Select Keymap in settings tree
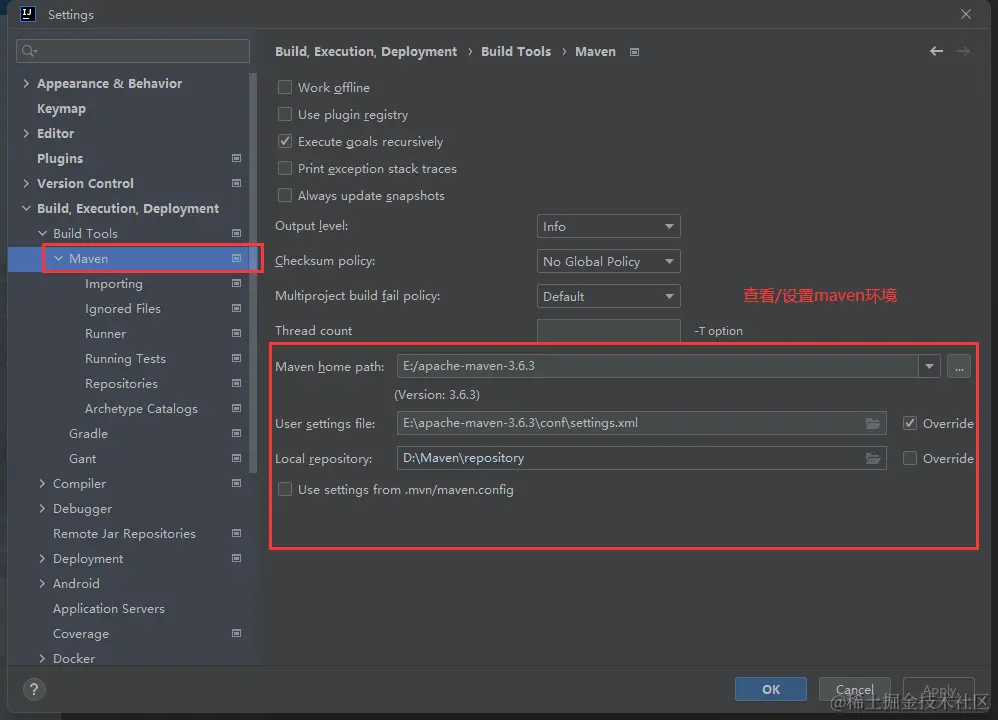This screenshot has height=720, width=998. pos(61,108)
